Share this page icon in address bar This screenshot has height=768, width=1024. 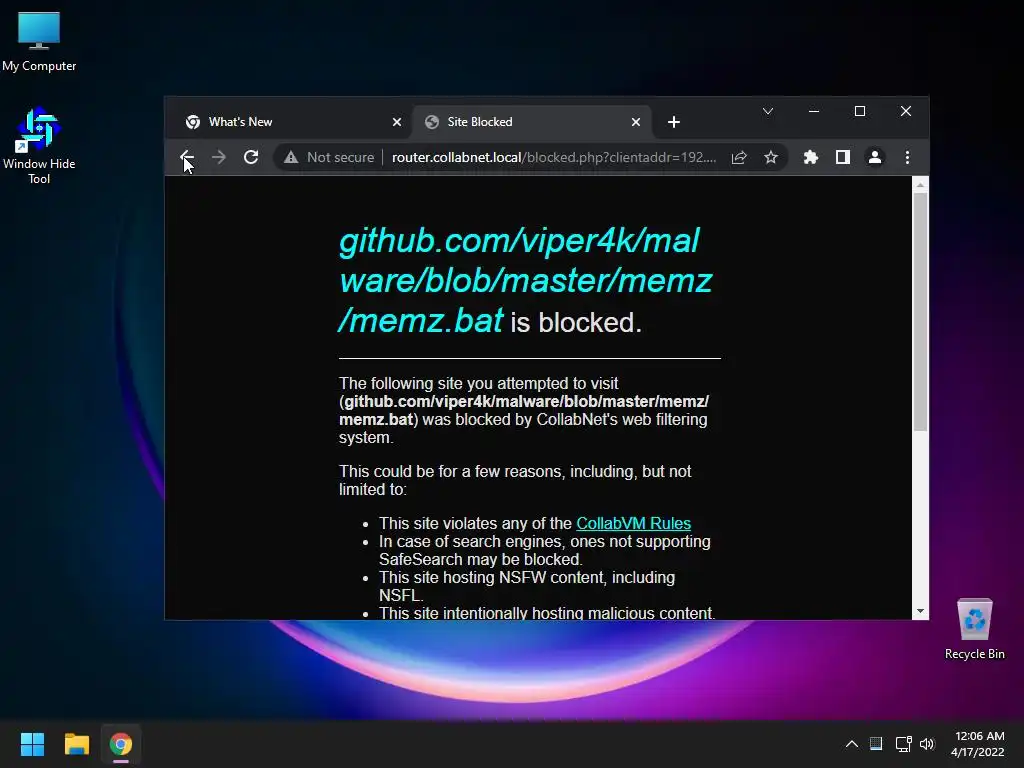click(x=739, y=157)
